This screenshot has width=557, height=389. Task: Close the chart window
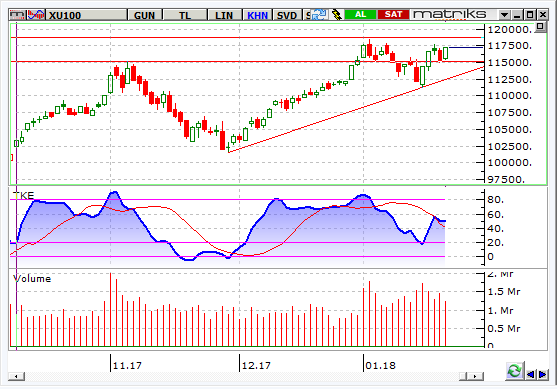(x=542, y=15)
